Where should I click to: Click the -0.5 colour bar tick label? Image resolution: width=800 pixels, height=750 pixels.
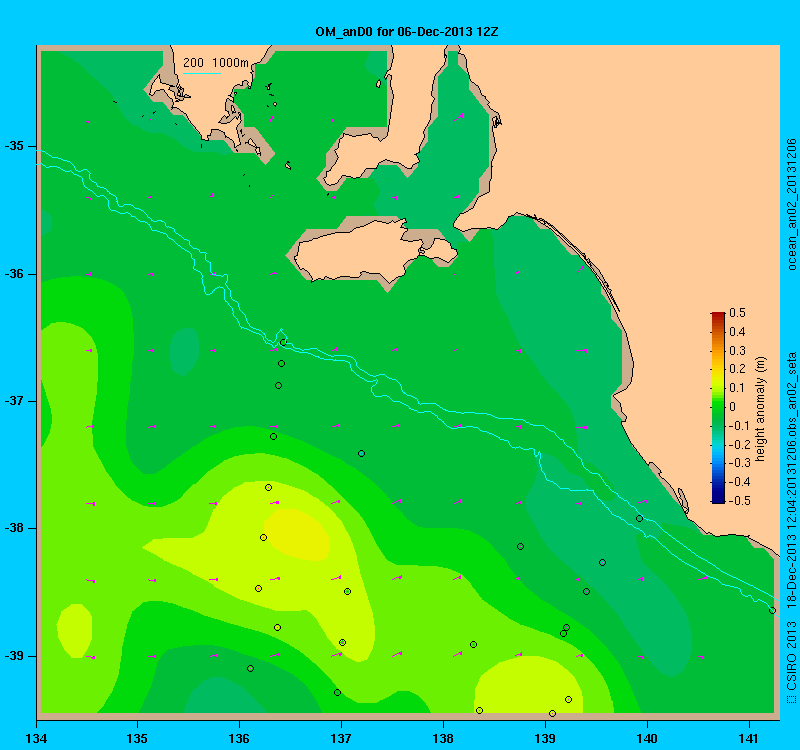pyautogui.click(x=738, y=501)
